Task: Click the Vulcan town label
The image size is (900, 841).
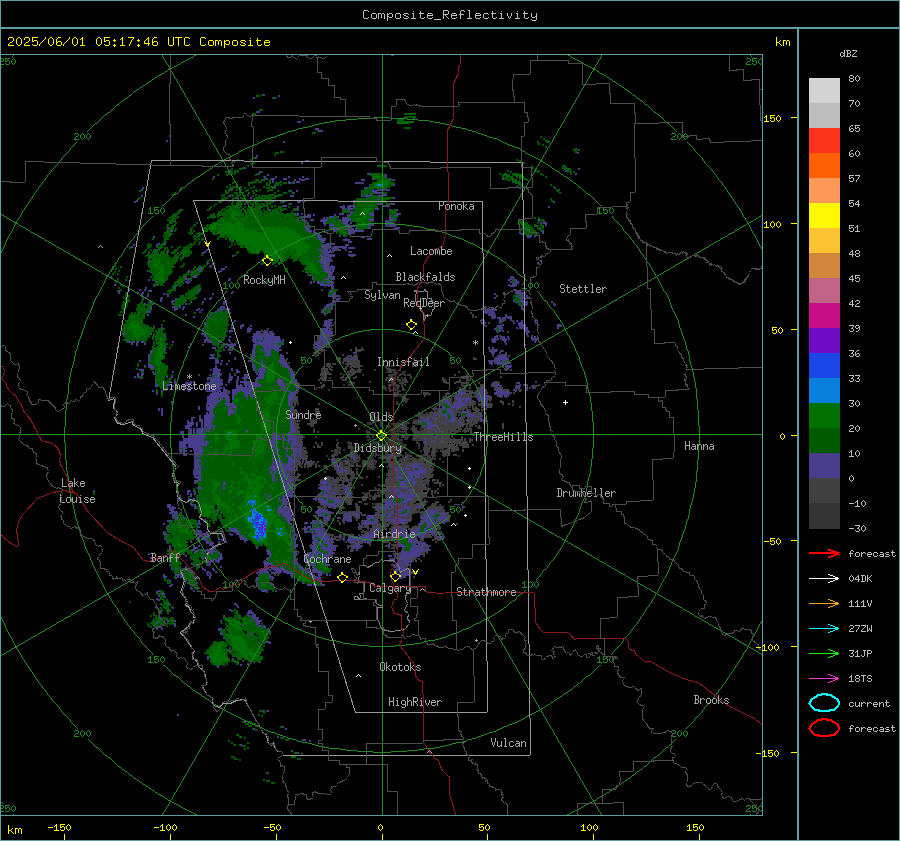Action: point(508,743)
